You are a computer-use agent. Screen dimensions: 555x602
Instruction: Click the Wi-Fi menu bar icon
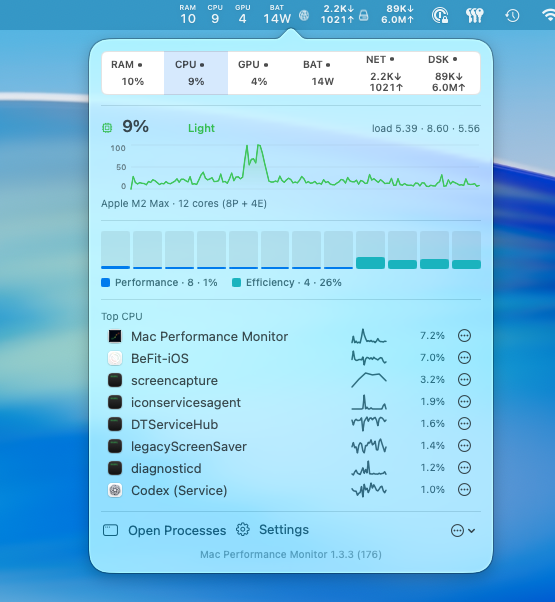549,15
